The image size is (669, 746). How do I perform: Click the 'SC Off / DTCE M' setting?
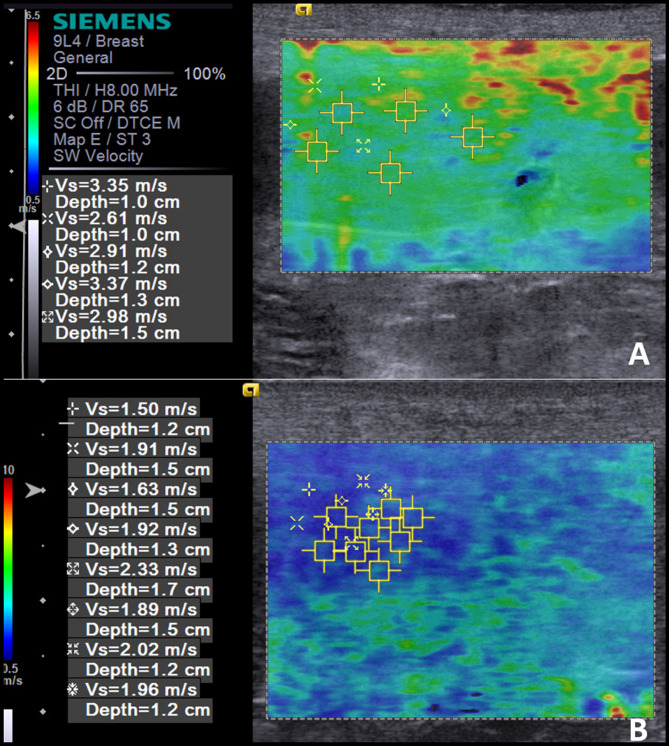117,123
